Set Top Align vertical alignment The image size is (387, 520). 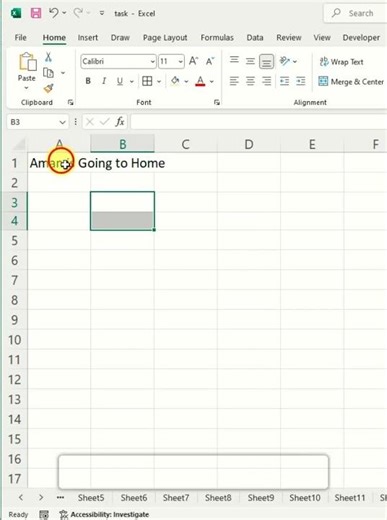point(234,61)
